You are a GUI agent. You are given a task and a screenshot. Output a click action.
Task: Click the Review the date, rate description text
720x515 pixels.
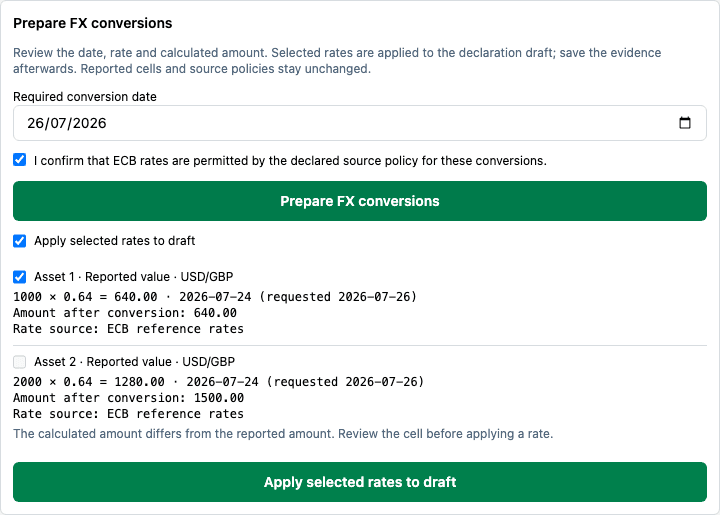pyautogui.click(x=337, y=61)
